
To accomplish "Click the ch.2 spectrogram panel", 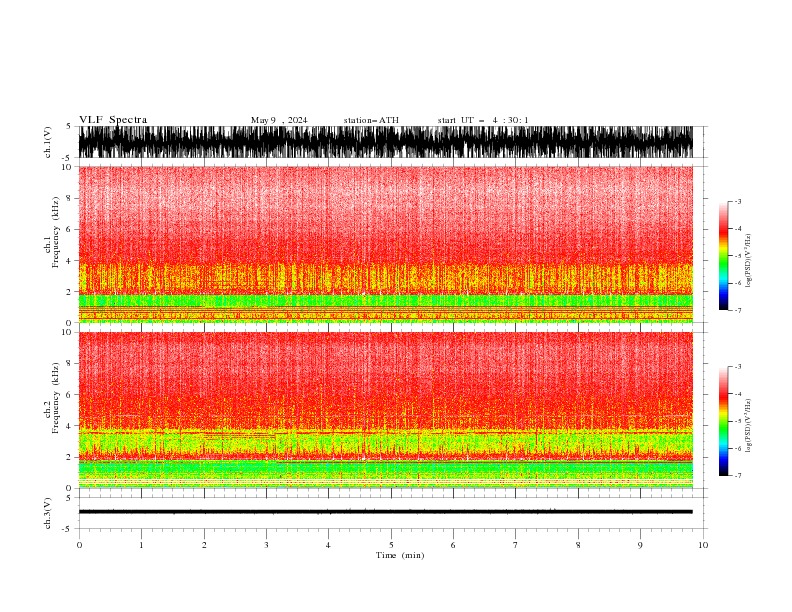I will [385, 410].
